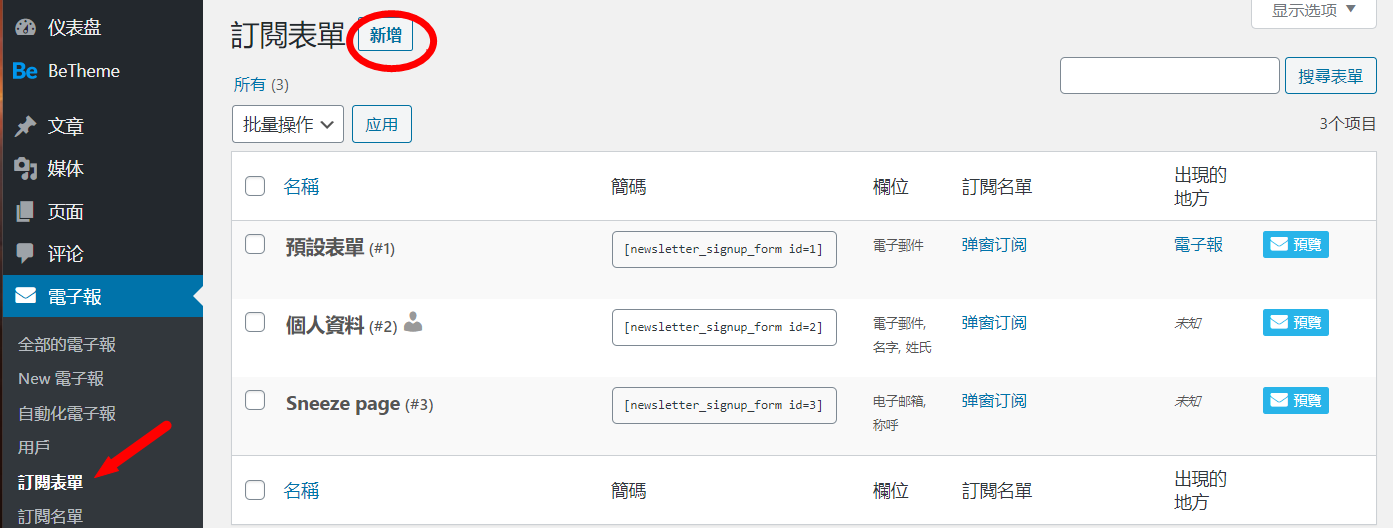1393x528 pixels.
Task: Click the 預覽 button for 個人資料
Action: 1296,322
